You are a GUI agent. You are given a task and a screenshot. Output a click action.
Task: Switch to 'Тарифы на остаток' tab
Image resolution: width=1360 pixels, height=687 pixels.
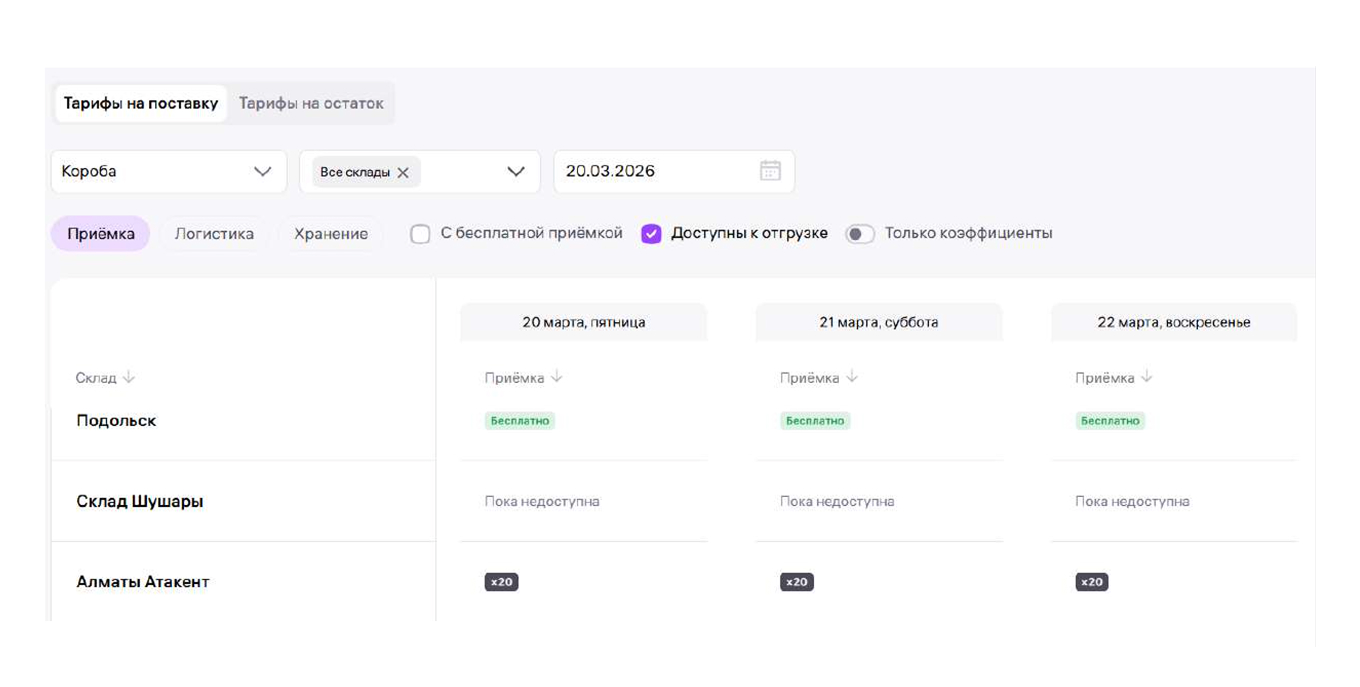point(311,103)
